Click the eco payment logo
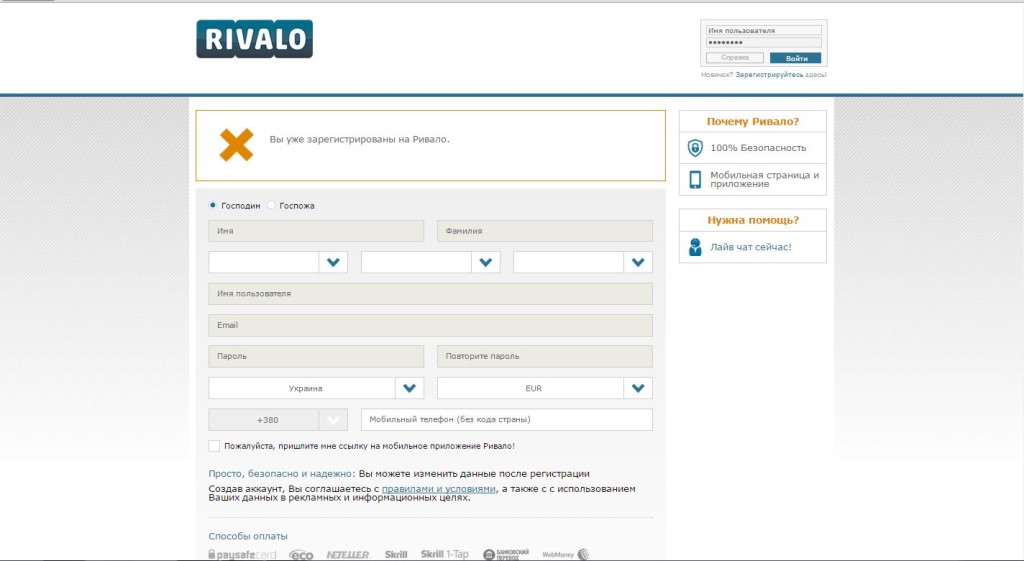Viewport: 1024px width, 561px height. (x=301, y=555)
